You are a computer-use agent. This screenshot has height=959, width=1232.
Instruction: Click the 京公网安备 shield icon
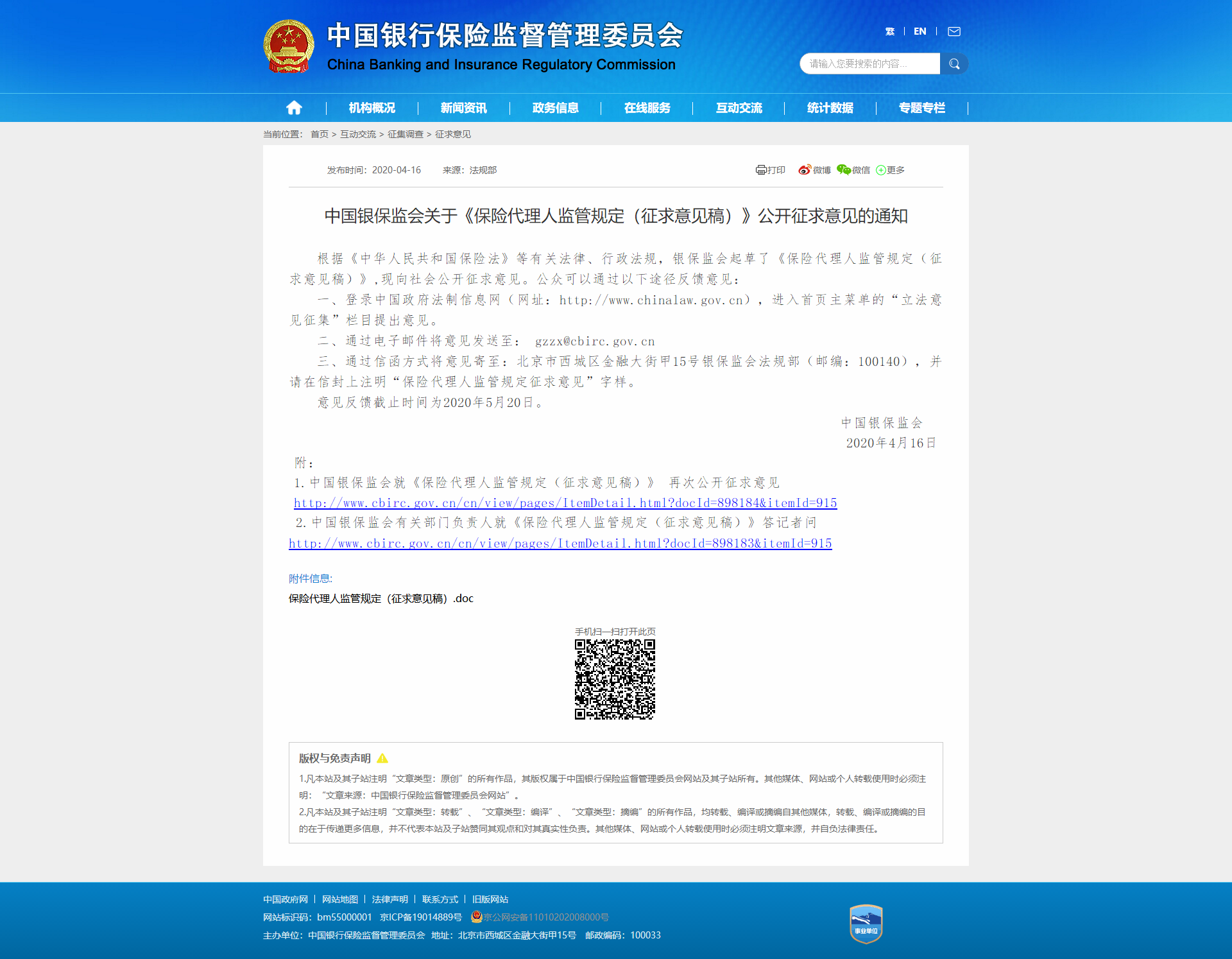[x=475, y=917]
